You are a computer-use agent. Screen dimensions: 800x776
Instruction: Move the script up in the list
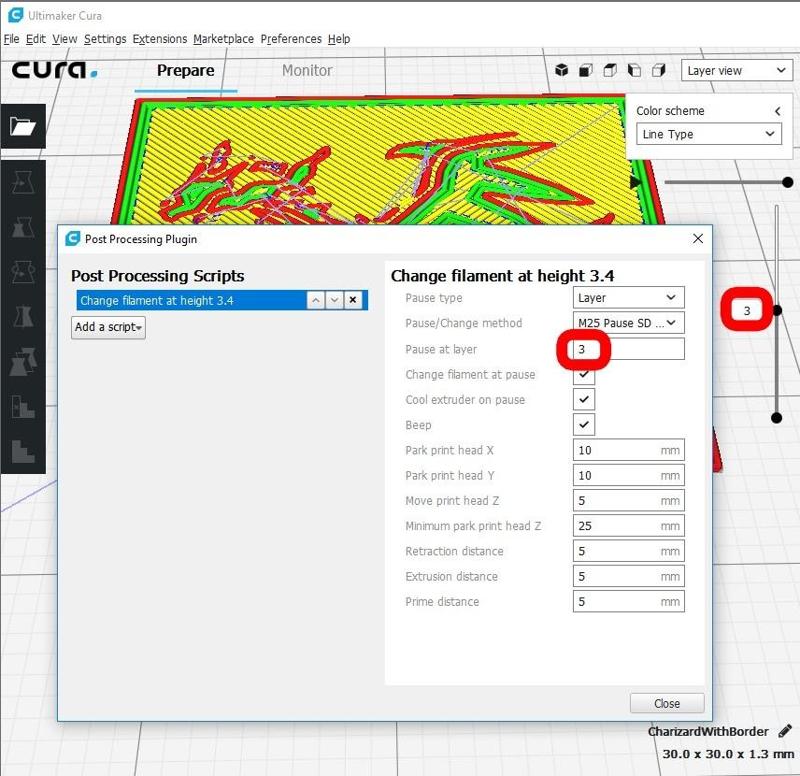coord(315,300)
